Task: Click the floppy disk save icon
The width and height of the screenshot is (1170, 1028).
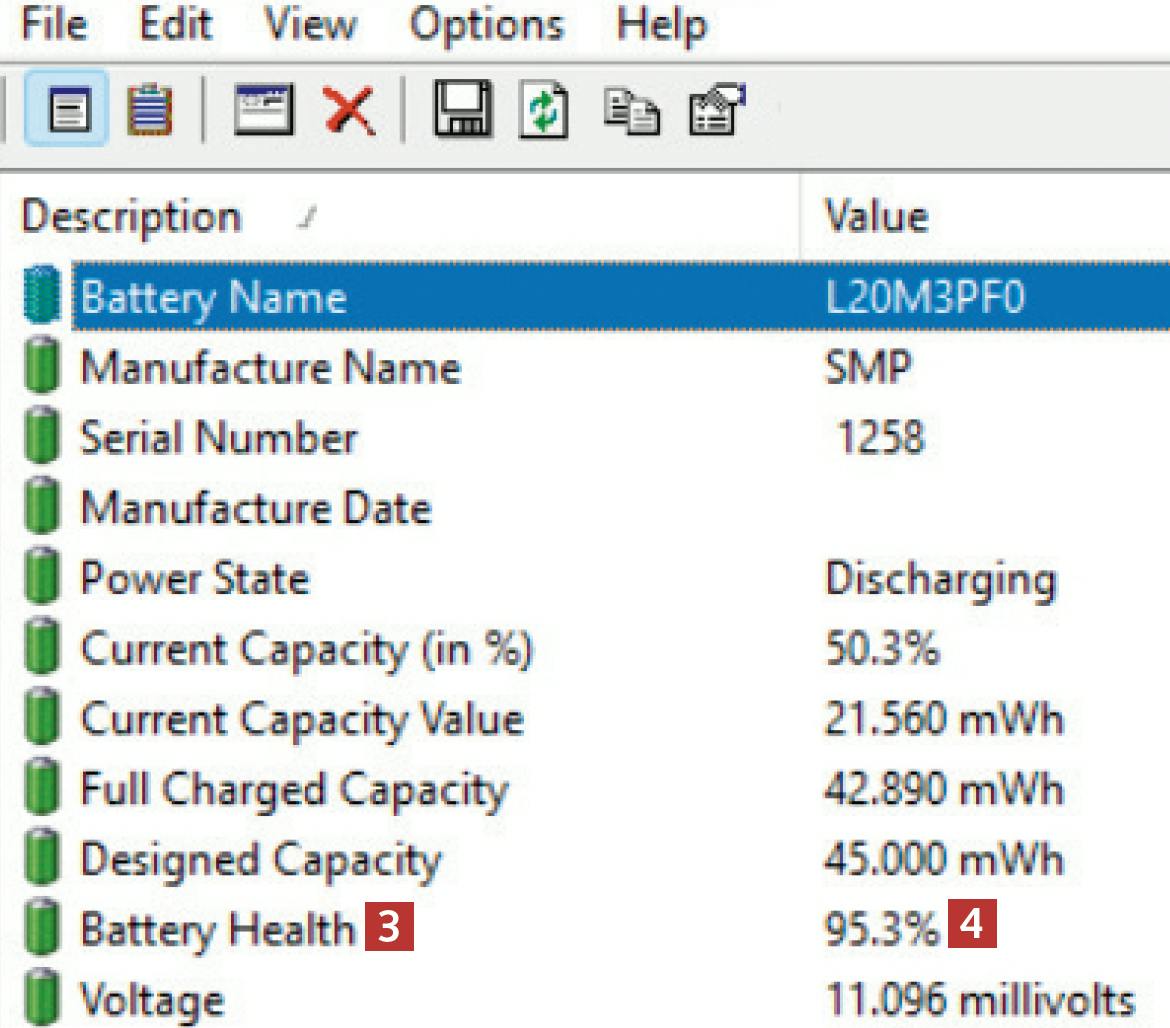Action: [463, 110]
